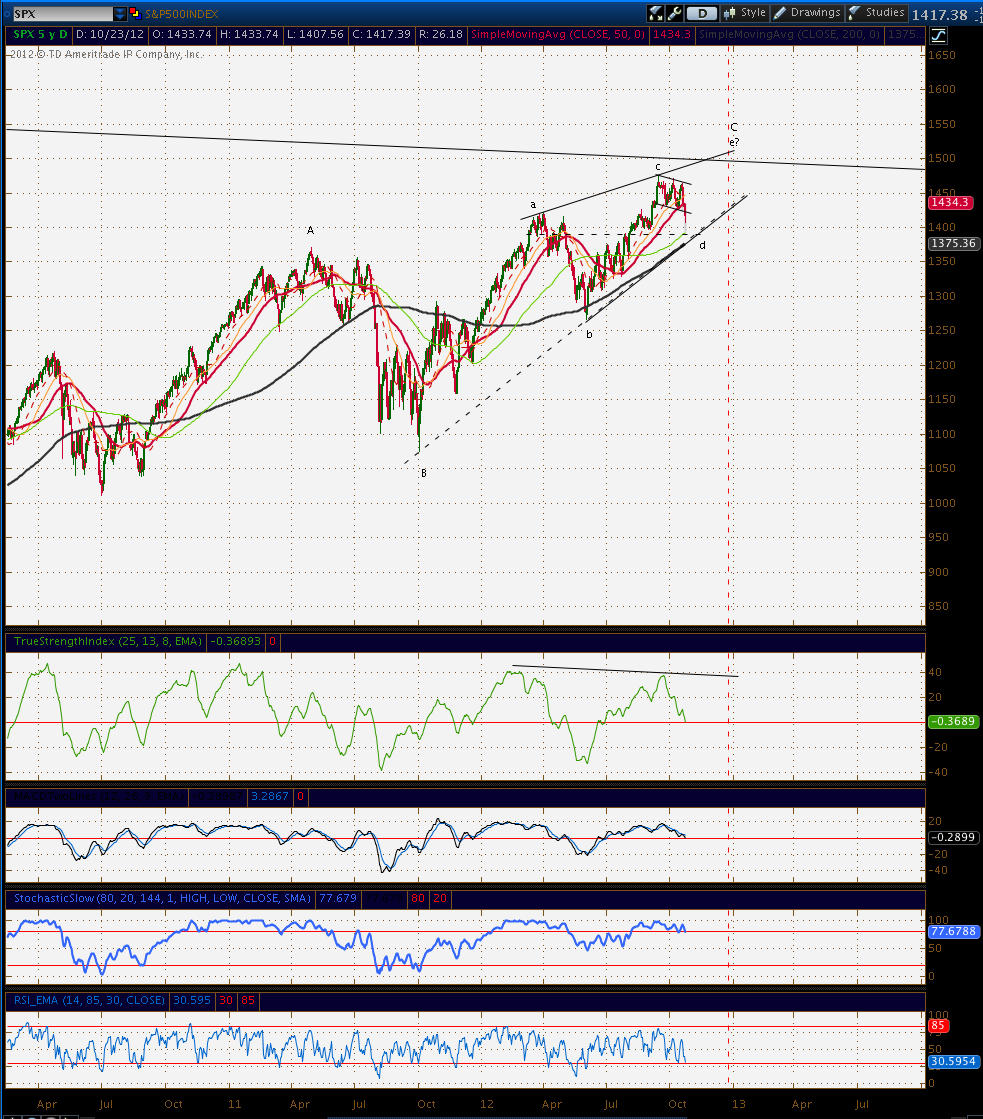Click the 1375.36 price axis bubble
The height and width of the screenshot is (1119, 983).
953,243
